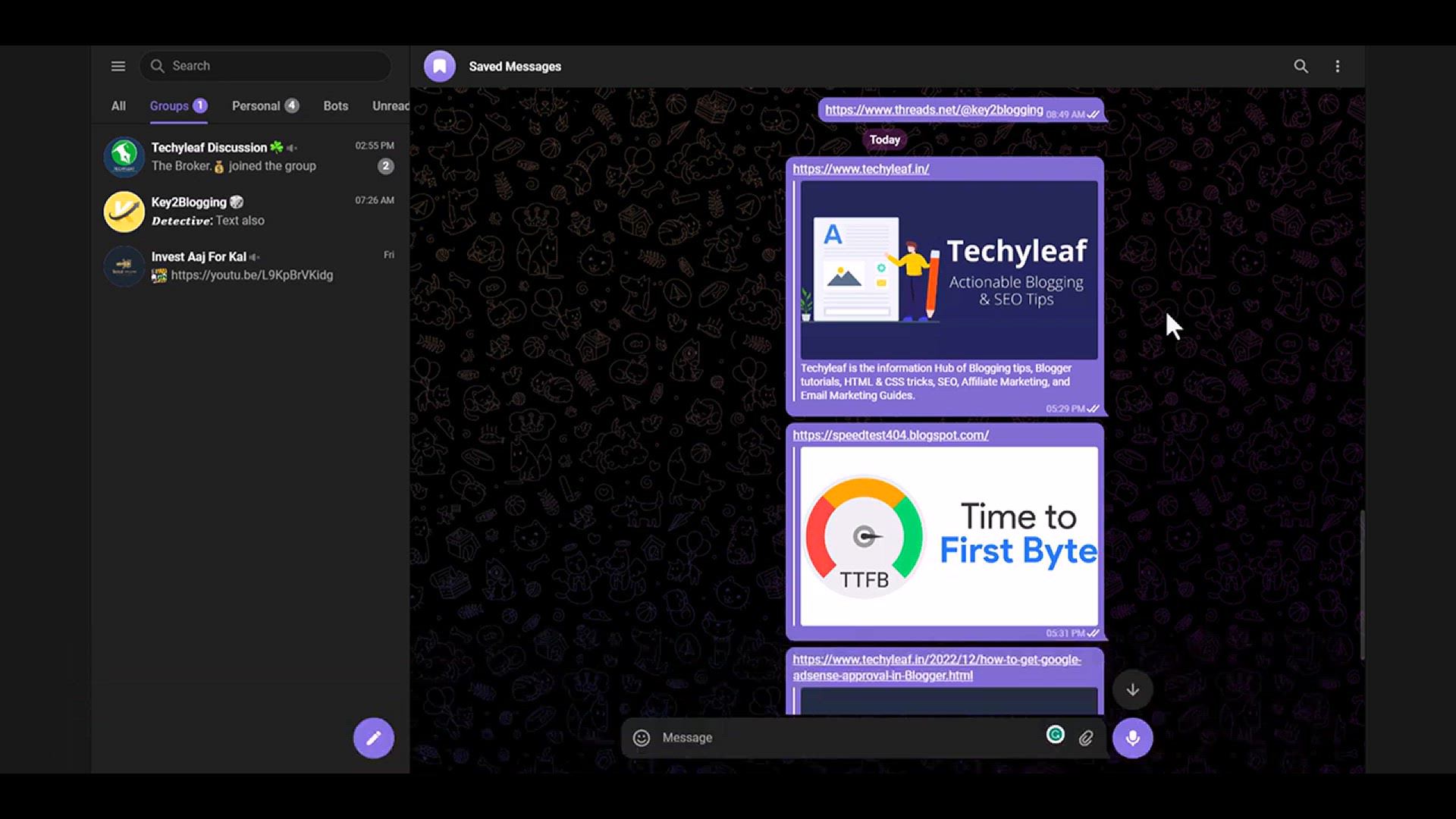Click the Invest Aaj For Kal avatar

pyautogui.click(x=124, y=265)
